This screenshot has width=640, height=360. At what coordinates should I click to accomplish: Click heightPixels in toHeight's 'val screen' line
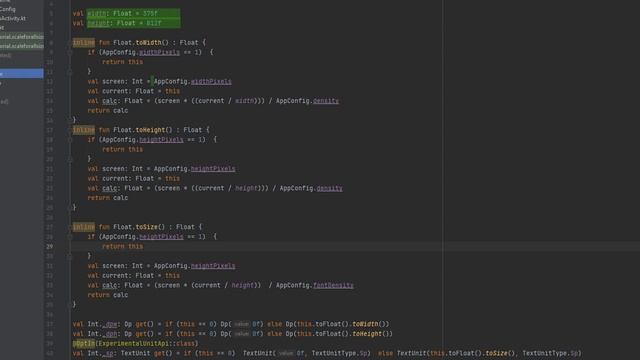coord(213,169)
